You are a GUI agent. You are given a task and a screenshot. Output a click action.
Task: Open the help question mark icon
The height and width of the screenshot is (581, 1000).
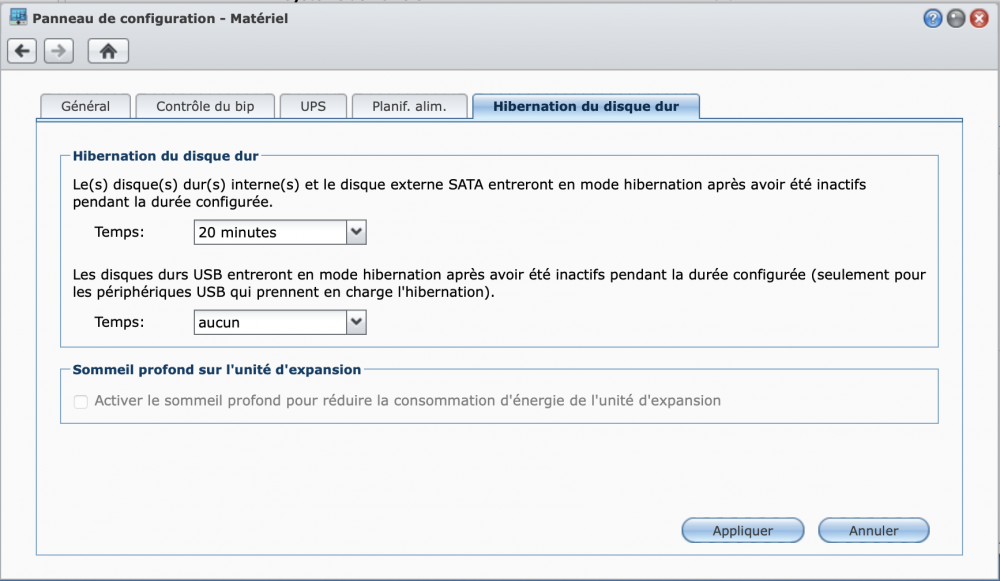[933, 18]
